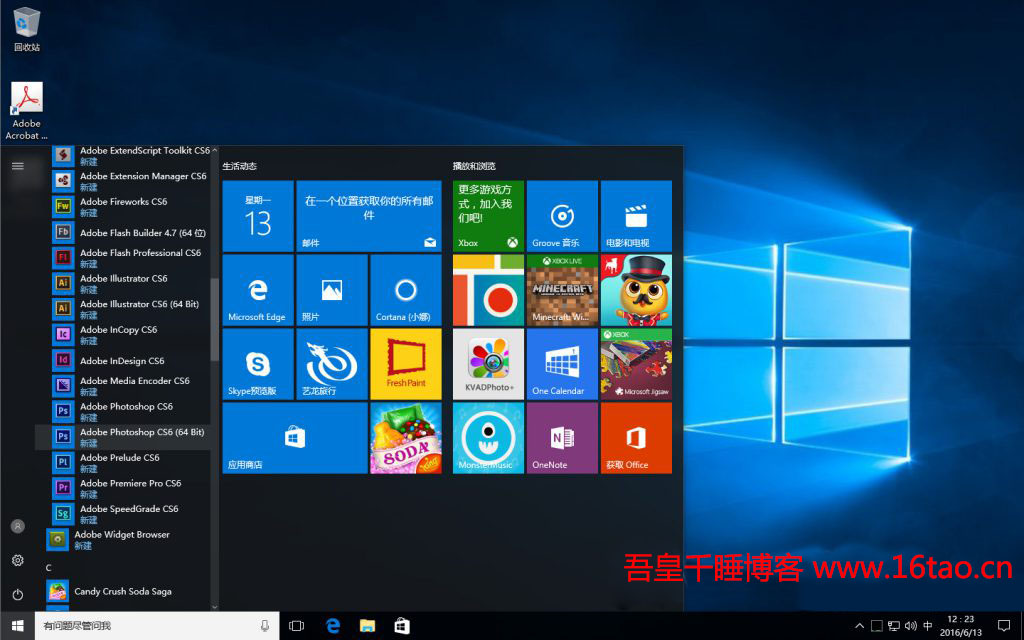Open the Groove music tile
The image size is (1024, 640).
click(x=562, y=216)
